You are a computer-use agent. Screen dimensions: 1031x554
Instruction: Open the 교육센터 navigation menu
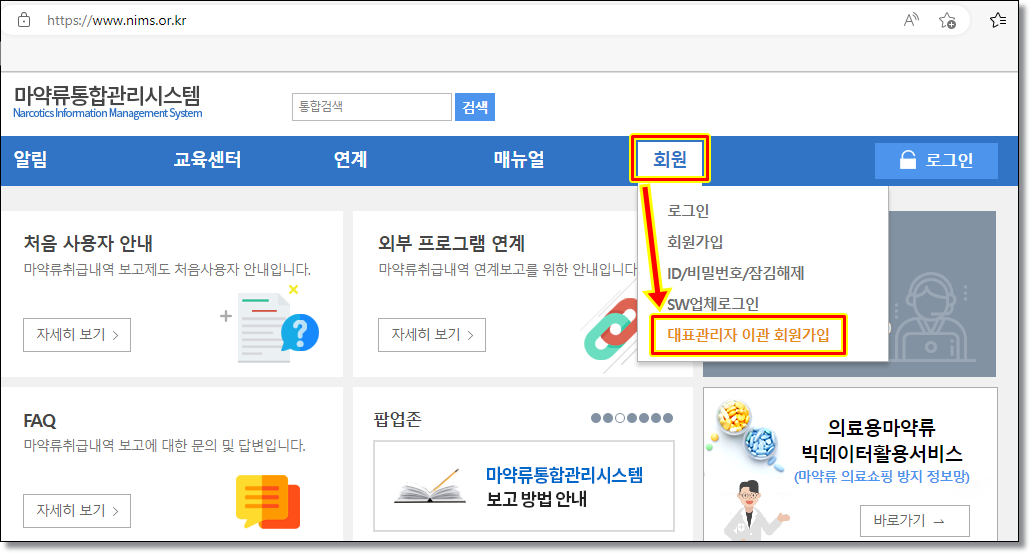(207, 160)
